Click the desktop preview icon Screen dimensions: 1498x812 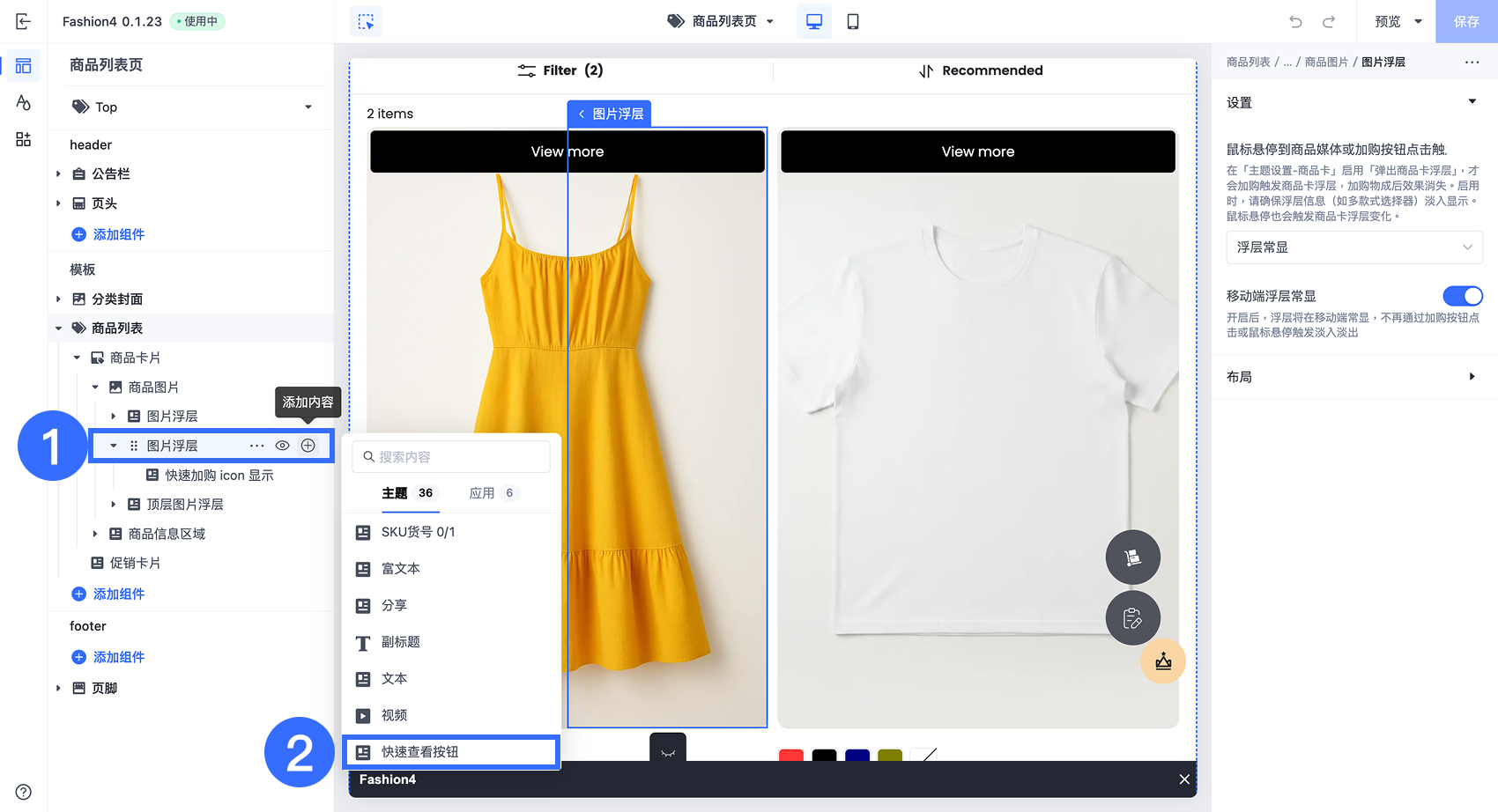[813, 21]
